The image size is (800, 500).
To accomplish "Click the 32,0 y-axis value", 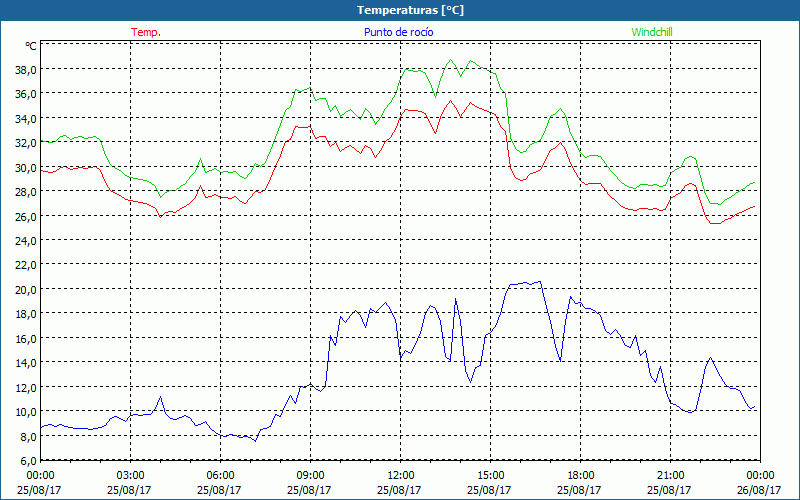I will 26,143.
